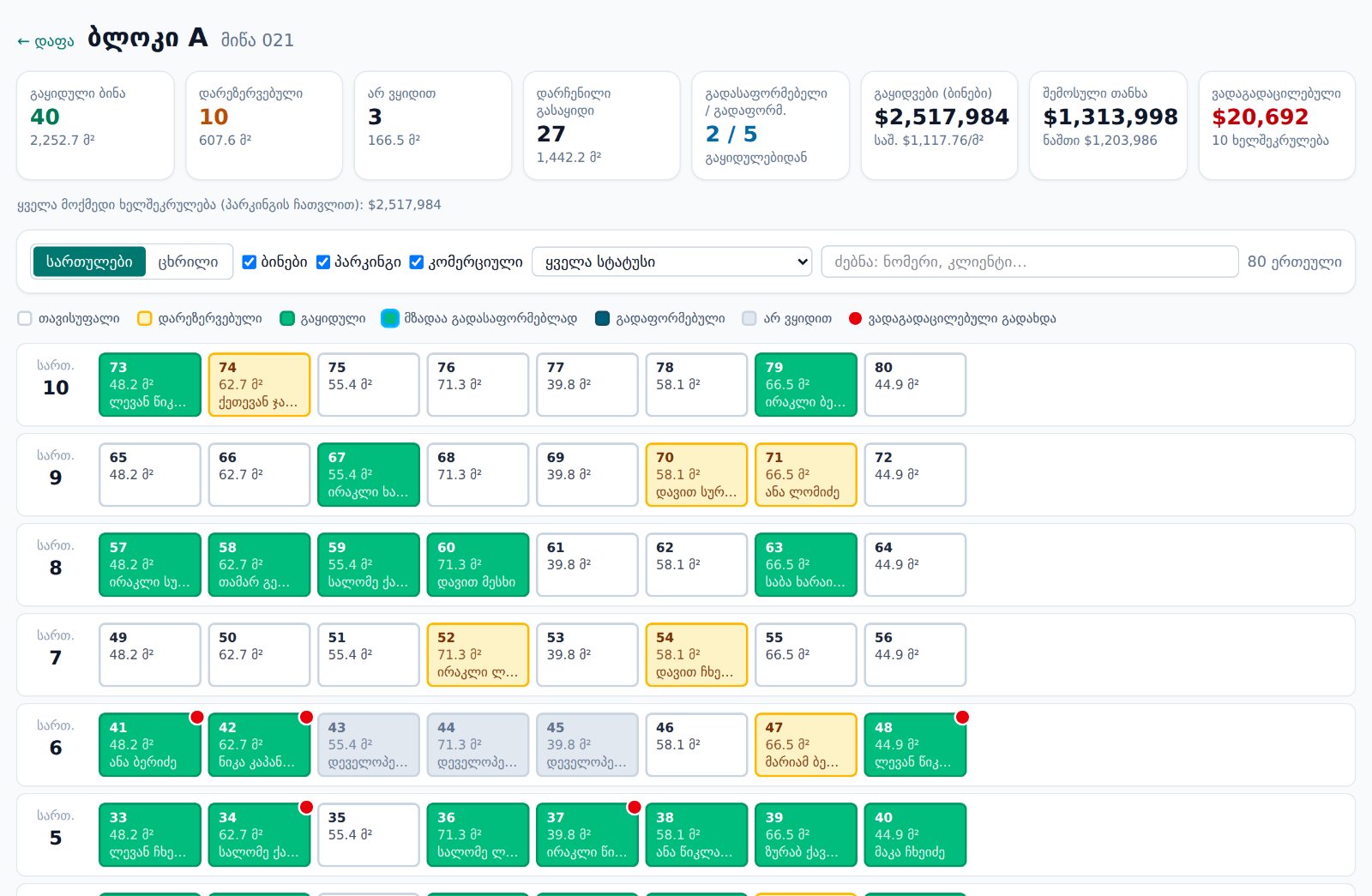Click the yellow 'დარეზერვებული' legend swatch
The width and height of the screenshot is (1372, 896).
point(145,319)
